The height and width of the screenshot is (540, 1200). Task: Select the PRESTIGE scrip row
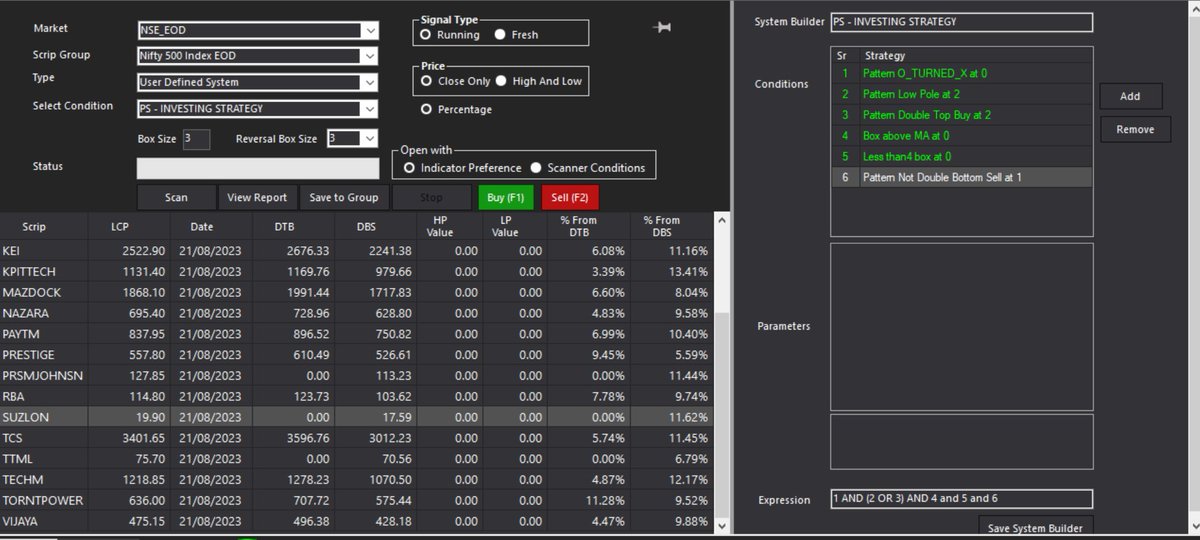(356, 354)
